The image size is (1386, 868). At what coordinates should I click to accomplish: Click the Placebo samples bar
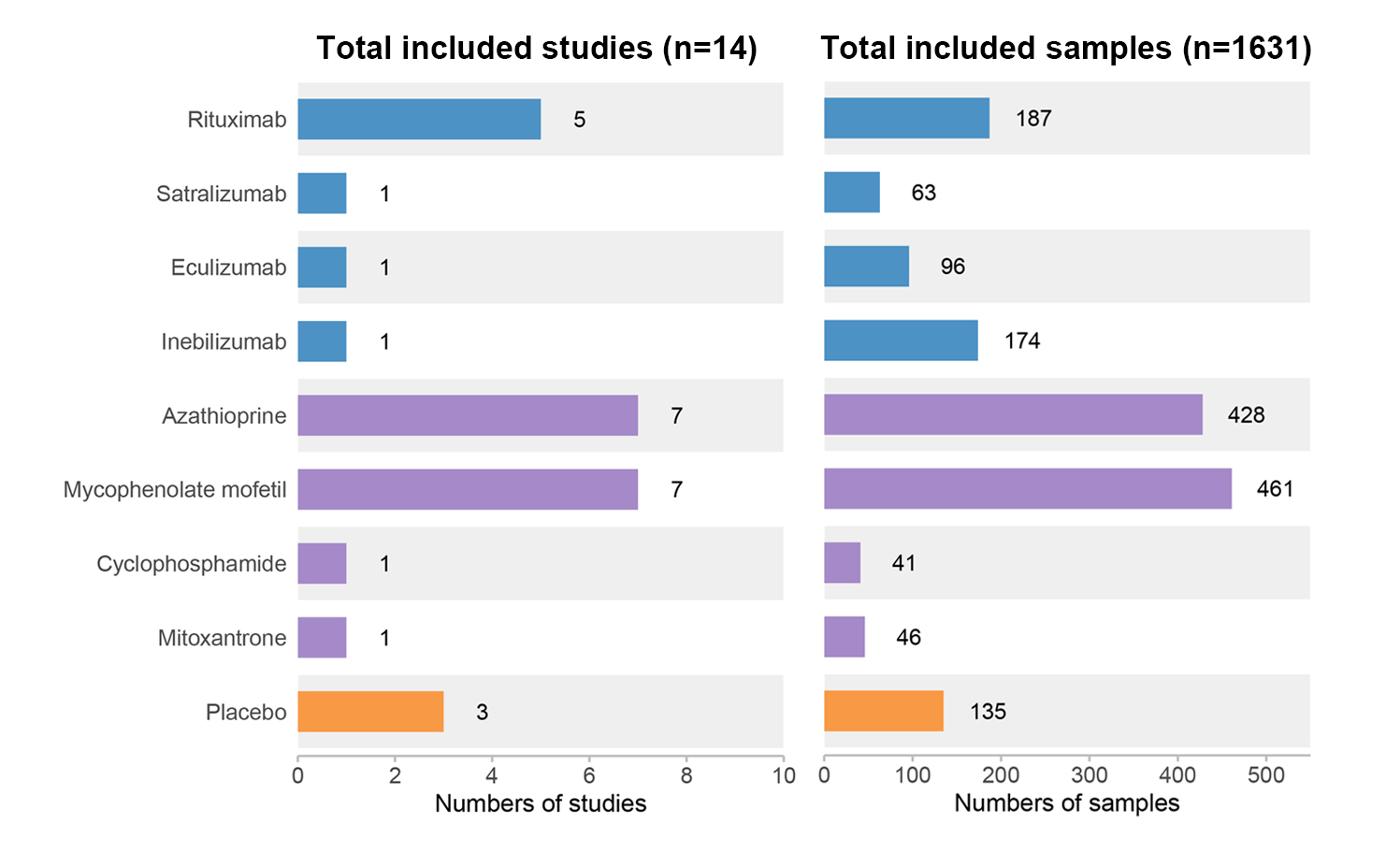click(884, 711)
